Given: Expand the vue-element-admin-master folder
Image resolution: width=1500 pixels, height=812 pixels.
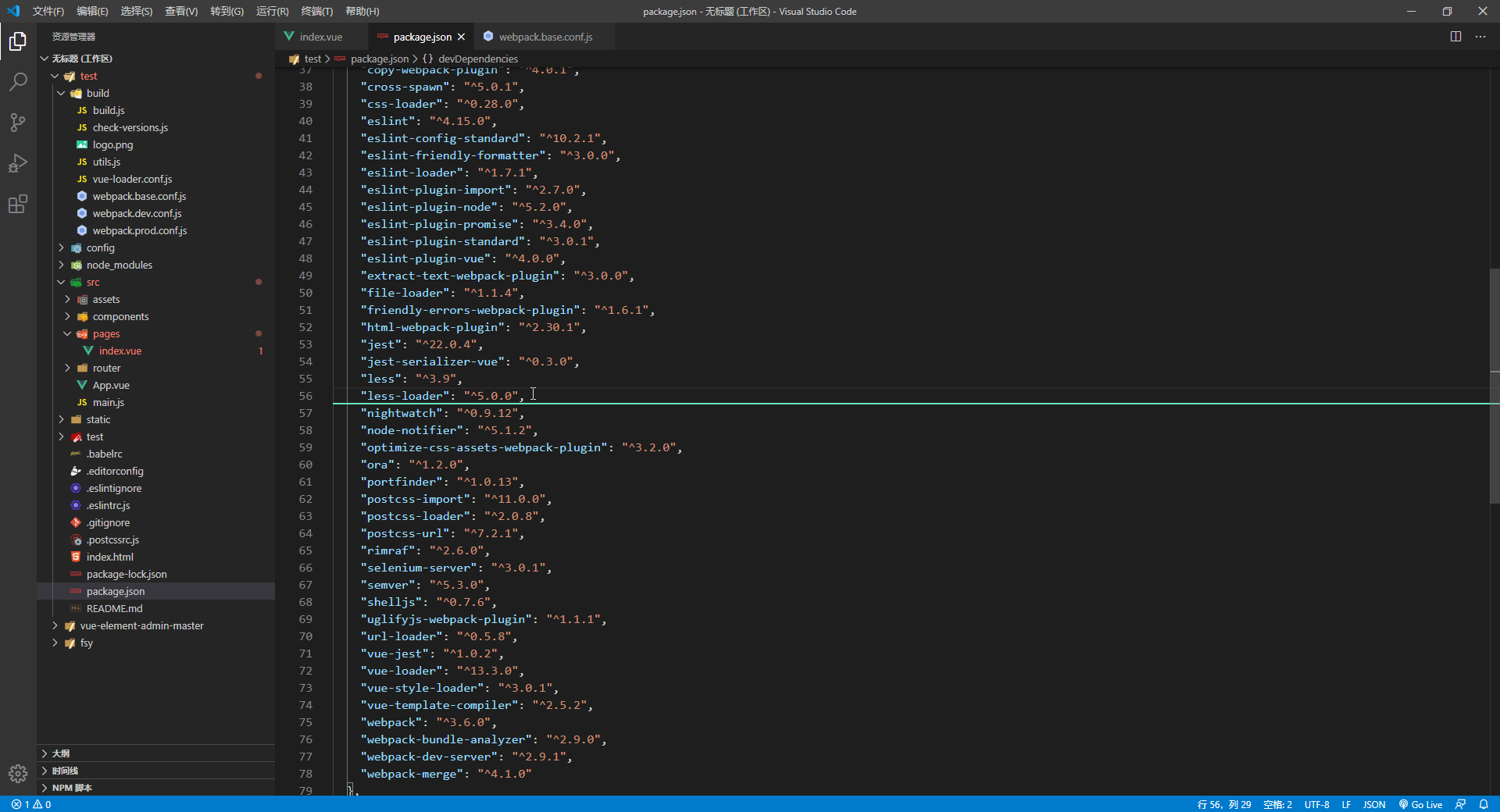Looking at the screenshot, I should (x=155, y=625).
